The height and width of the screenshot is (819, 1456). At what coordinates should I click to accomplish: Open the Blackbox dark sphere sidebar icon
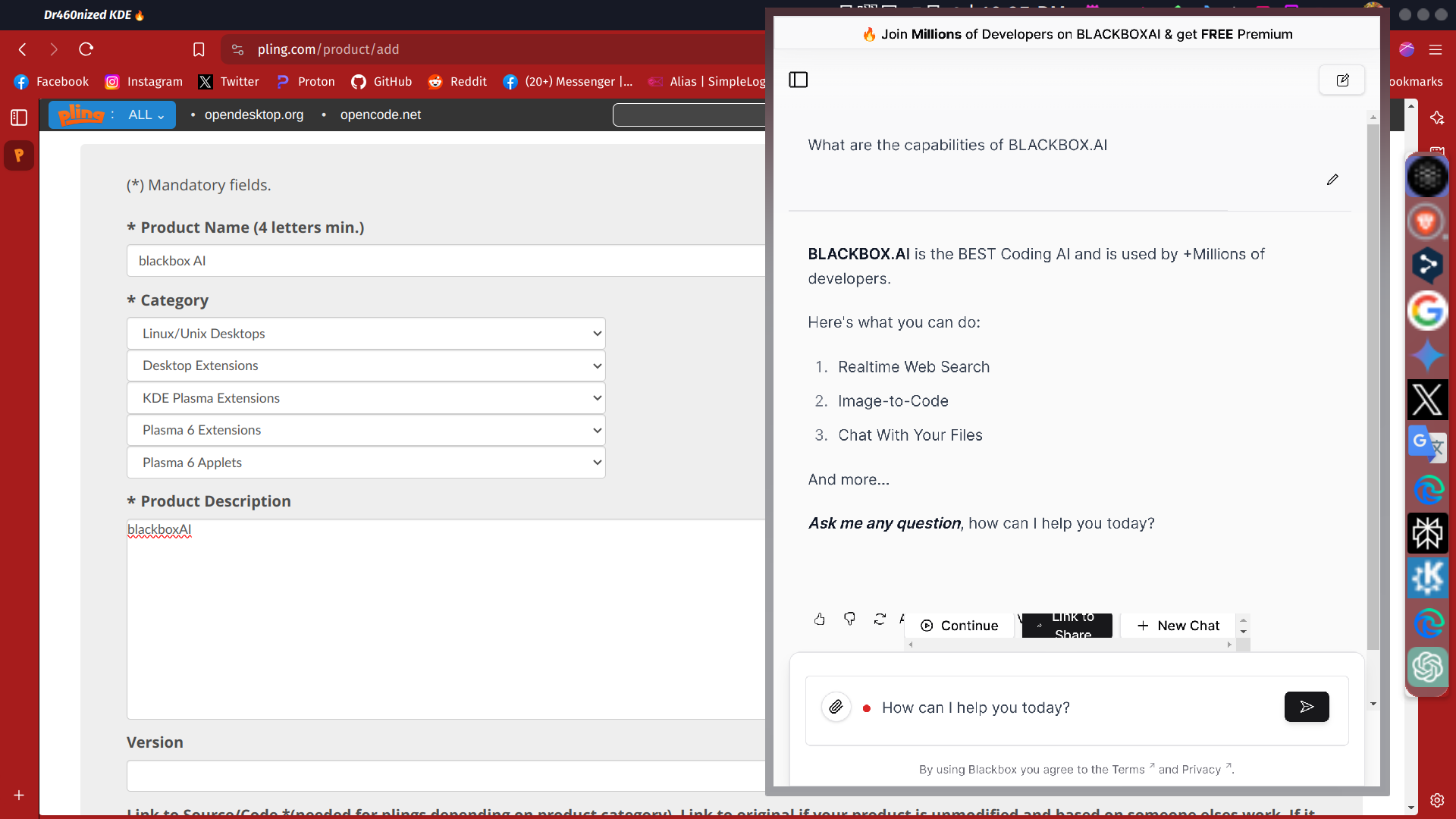click(x=1428, y=177)
